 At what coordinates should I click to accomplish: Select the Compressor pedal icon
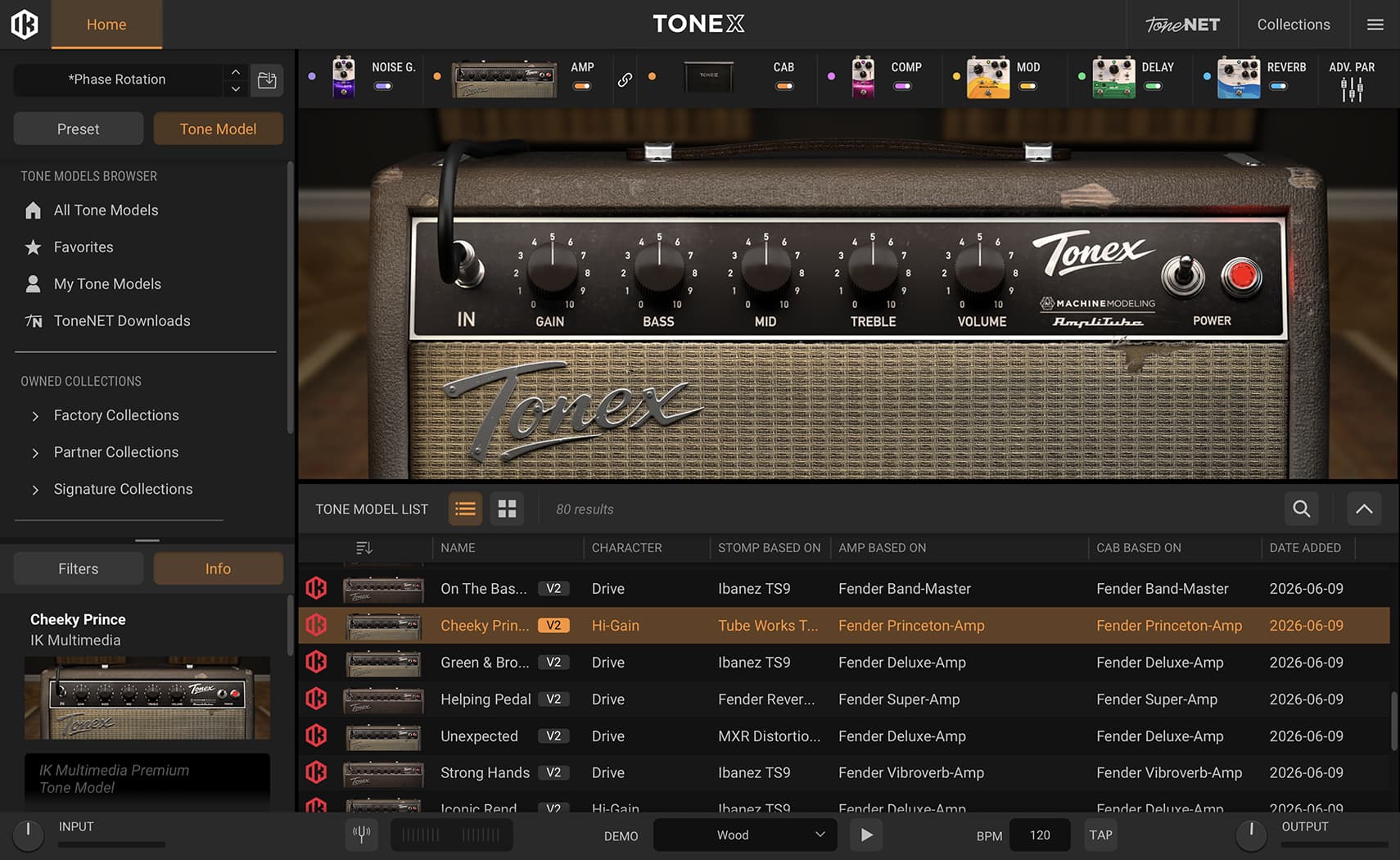click(x=863, y=77)
